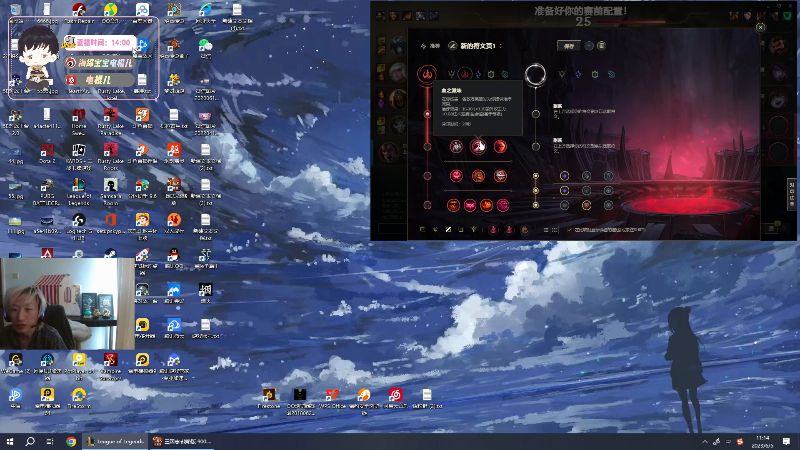Screen dimensions: 800x450
Task: Select the Treasure Hunter rune
Action: click(x=453, y=205)
